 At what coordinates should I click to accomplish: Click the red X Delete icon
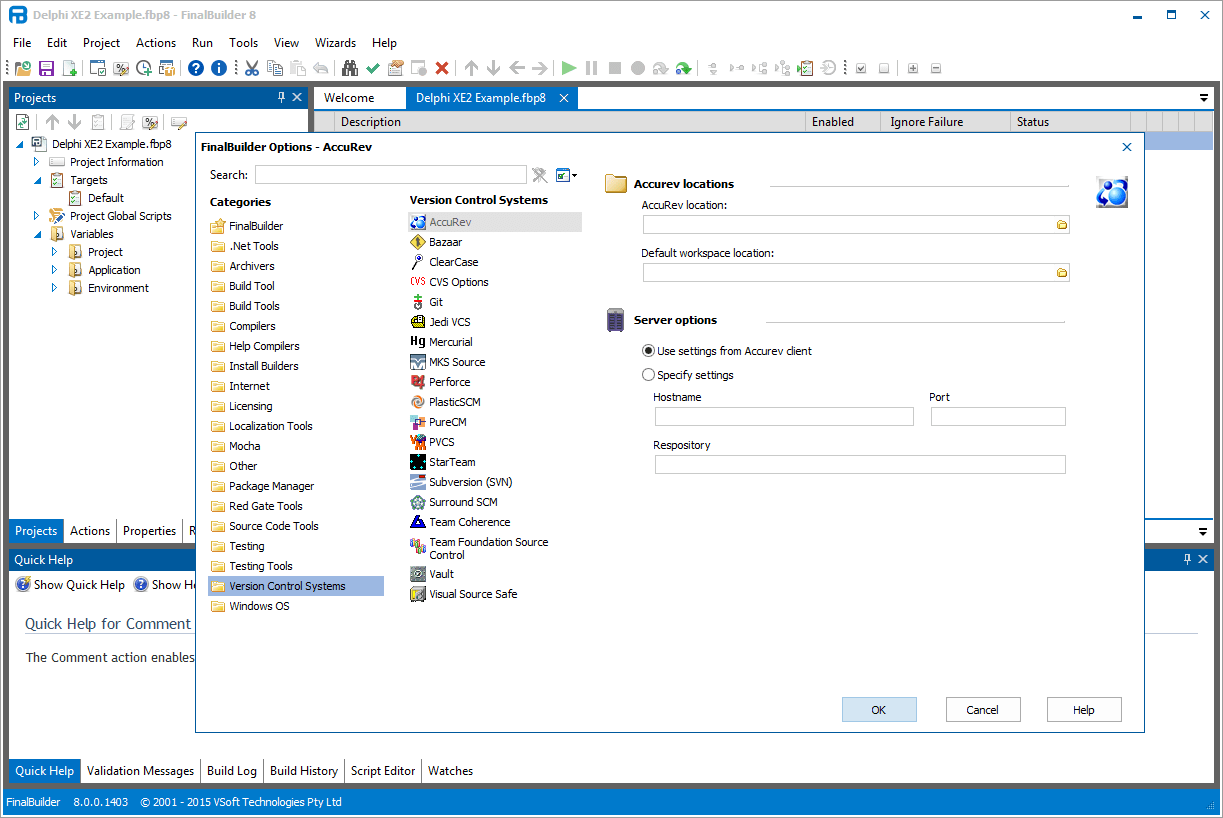442,68
